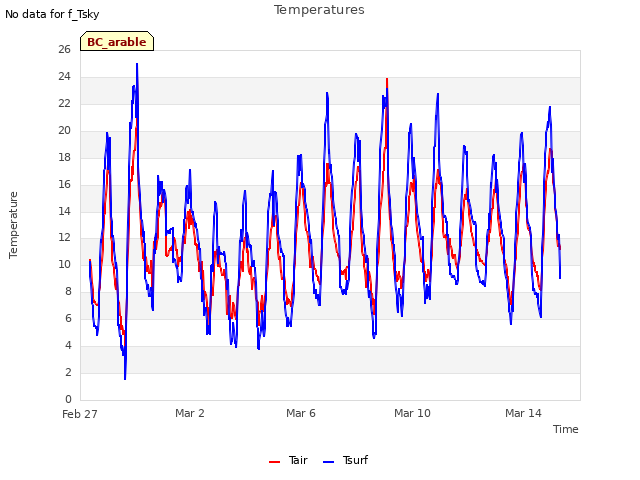The width and height of the screenshot is (640, 480).
Task: Click the y-axis tick label 12
Action: (x=64, y=237)
